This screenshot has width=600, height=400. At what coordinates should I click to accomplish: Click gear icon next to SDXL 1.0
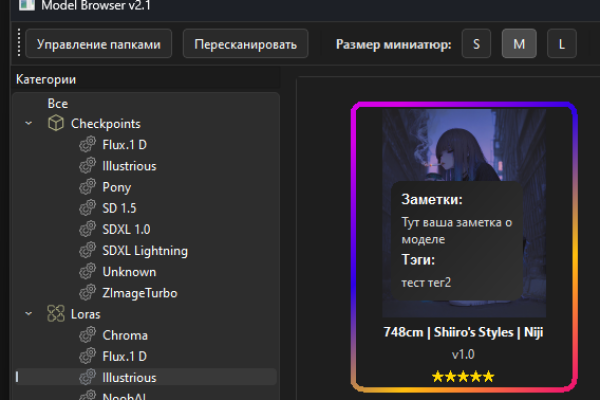pos(87,229)
